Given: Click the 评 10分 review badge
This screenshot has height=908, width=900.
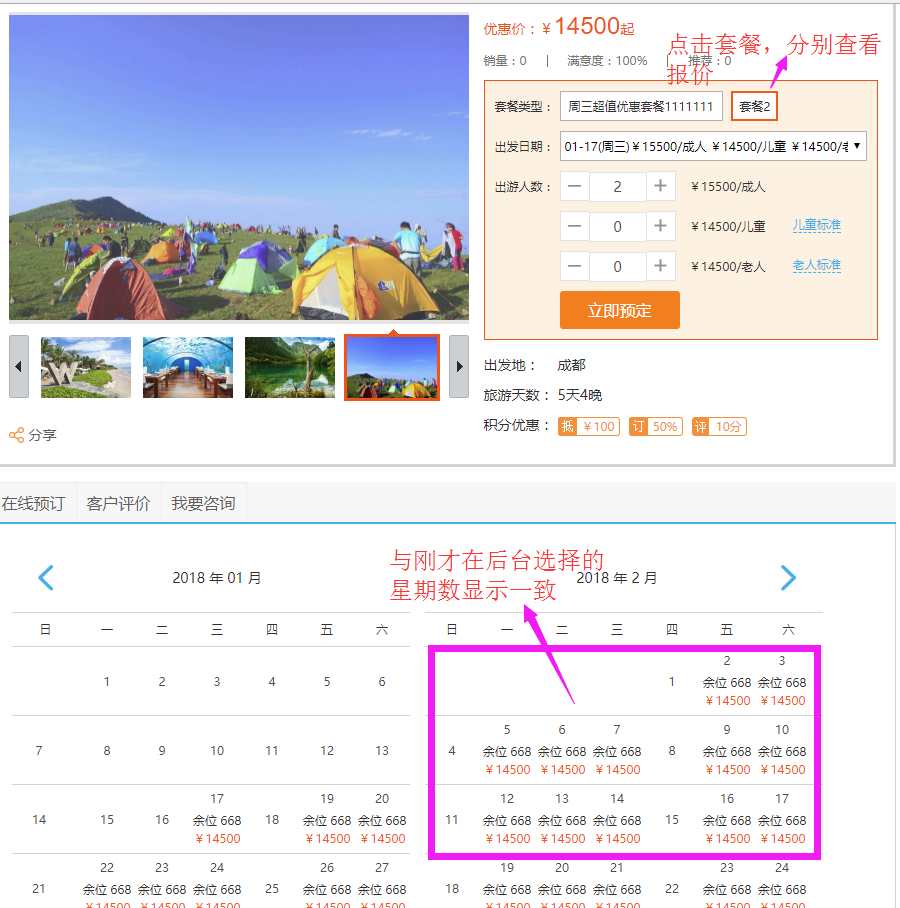Looking at the screenshot, I should [x=717, y=426].
